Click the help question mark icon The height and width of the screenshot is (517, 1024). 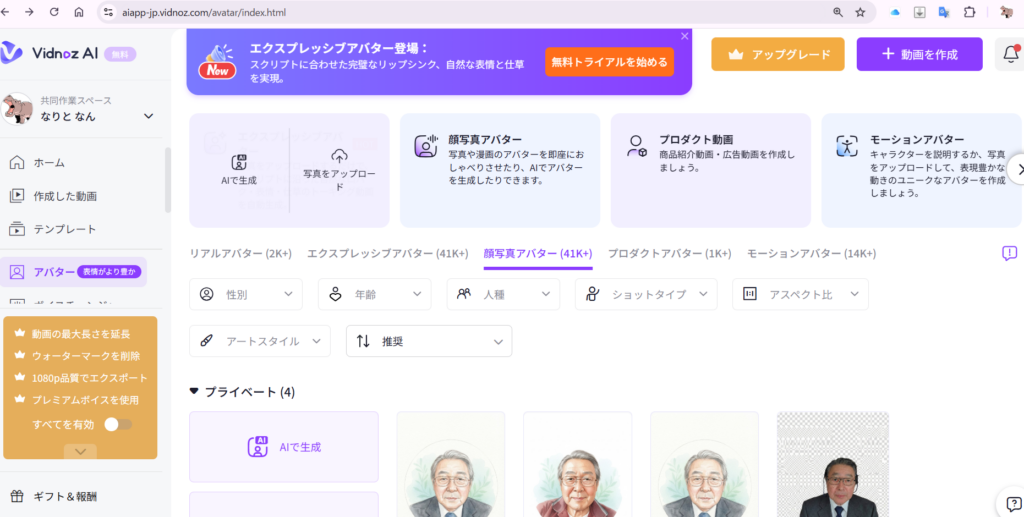coord(1012,502)
